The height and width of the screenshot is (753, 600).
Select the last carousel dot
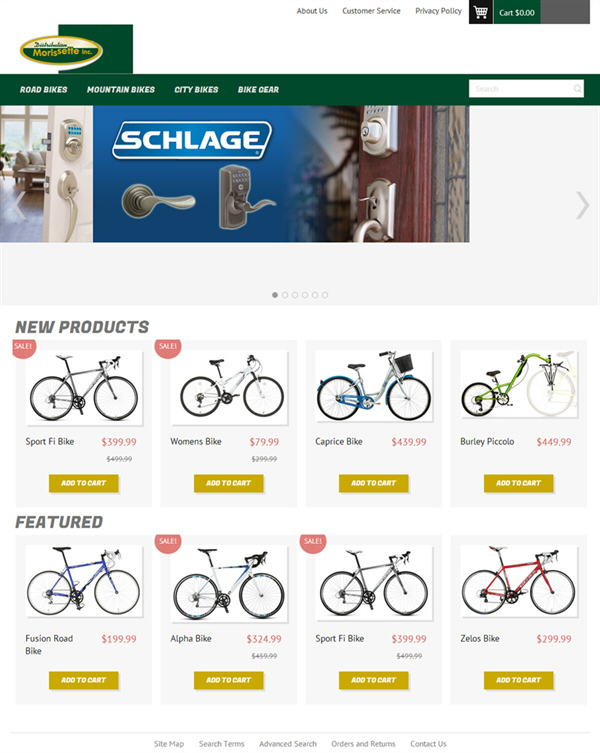(x=325, y=295)
